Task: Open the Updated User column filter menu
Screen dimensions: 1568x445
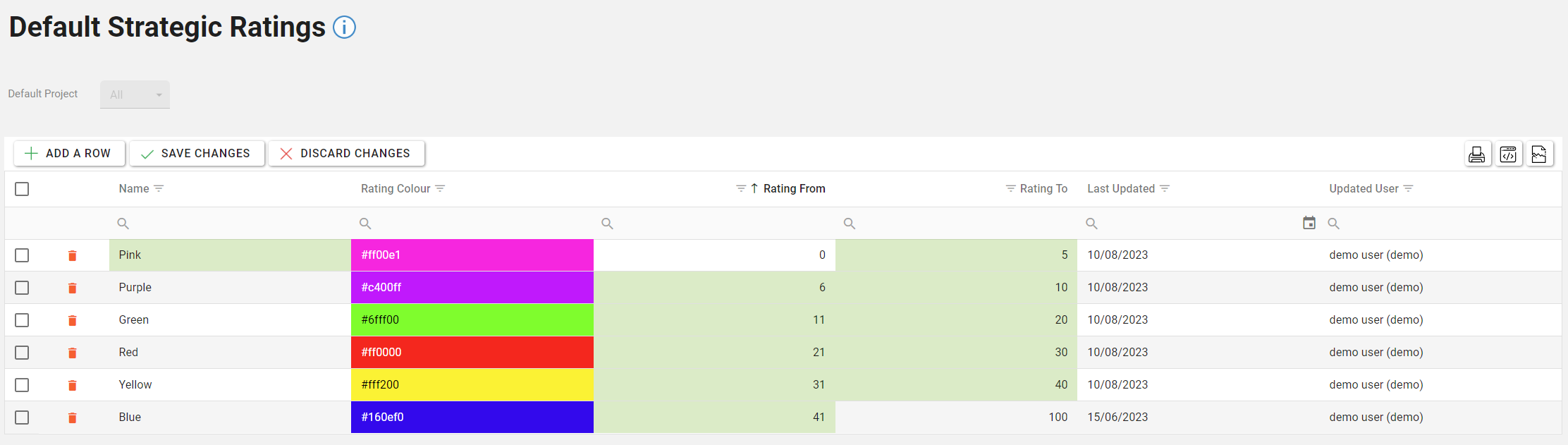Action: click(1408, 189)
